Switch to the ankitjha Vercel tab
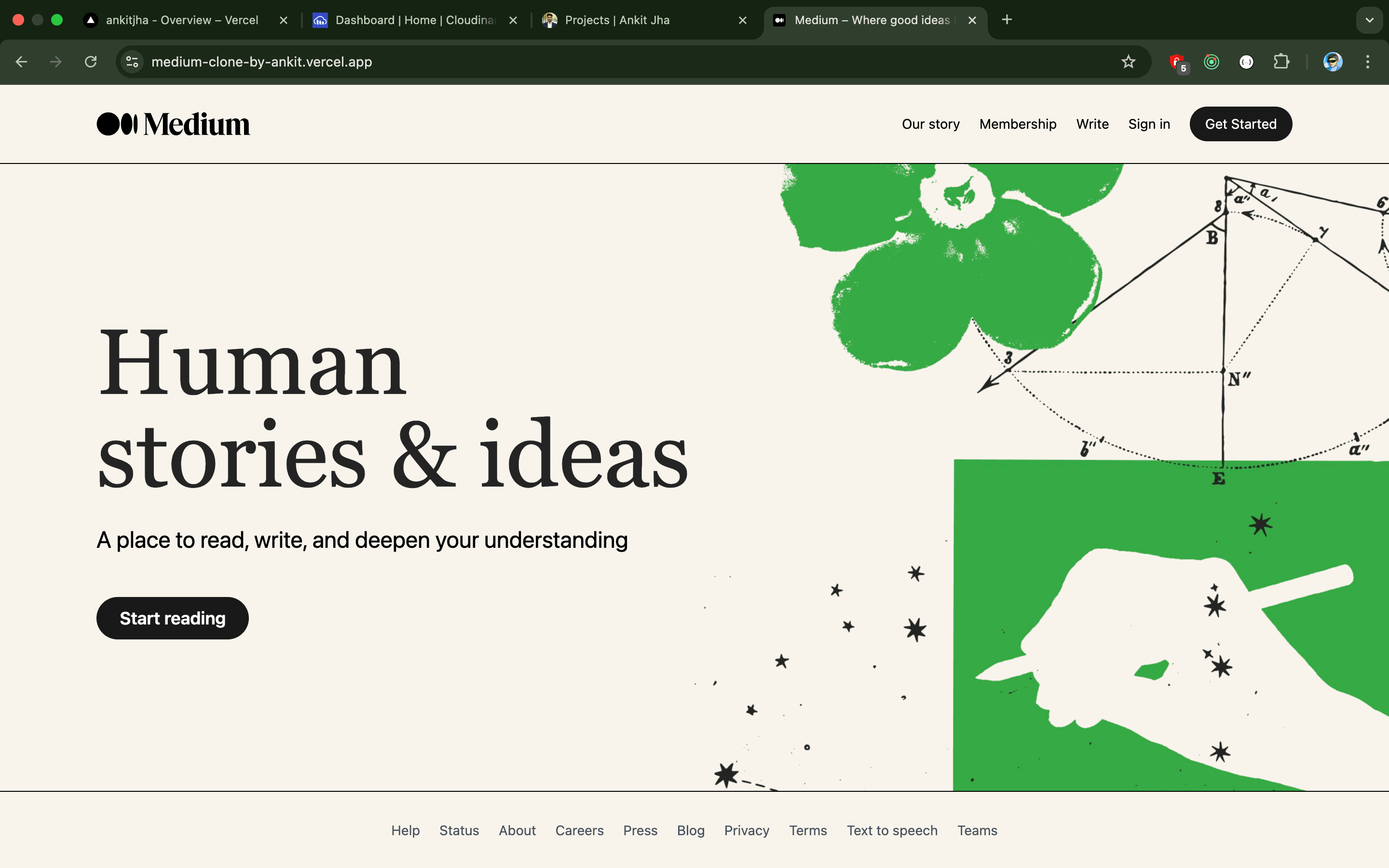 click(x=182, y=19)
